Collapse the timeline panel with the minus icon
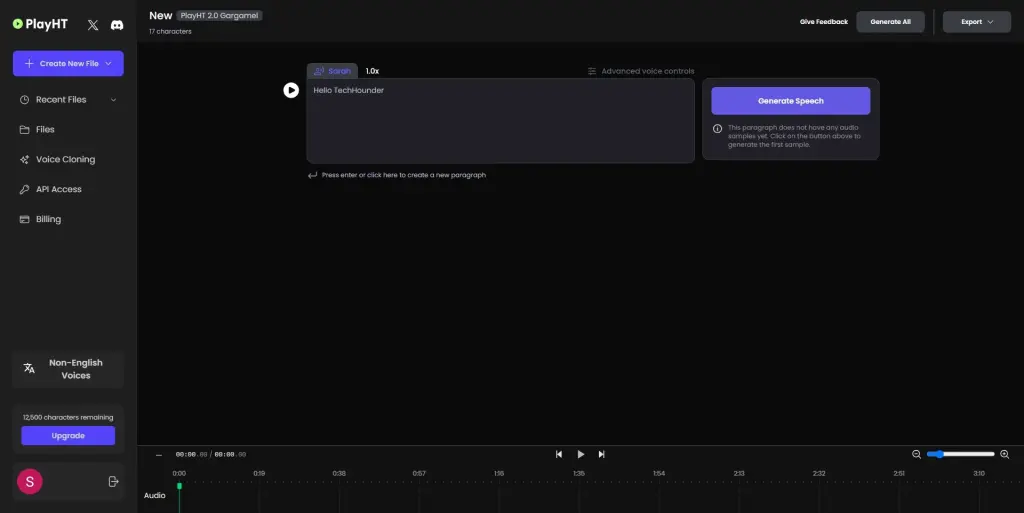This screenshot has height=513, width=1024. tap(158, 454)
